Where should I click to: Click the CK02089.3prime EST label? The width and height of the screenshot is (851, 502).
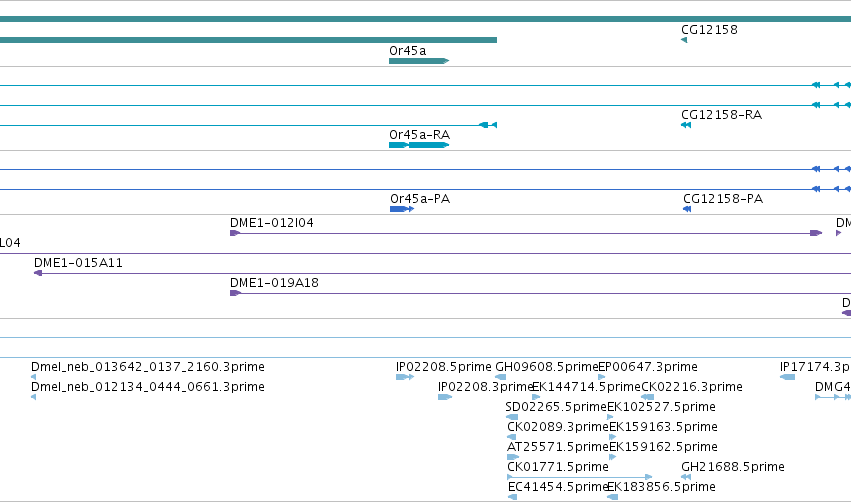pyautogui.click(x=558, y=427)
